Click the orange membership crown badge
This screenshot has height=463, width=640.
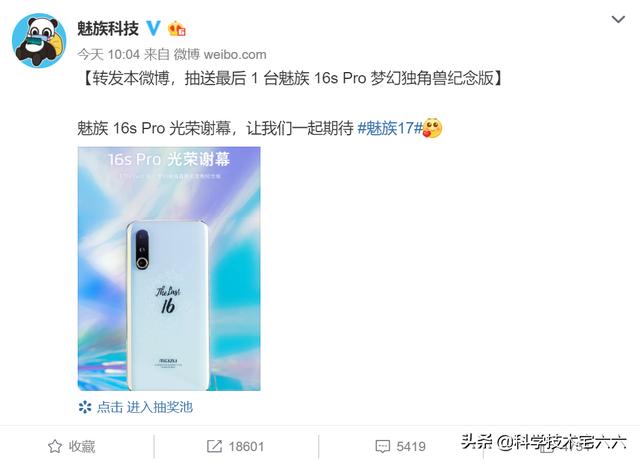tap(177, 29)
